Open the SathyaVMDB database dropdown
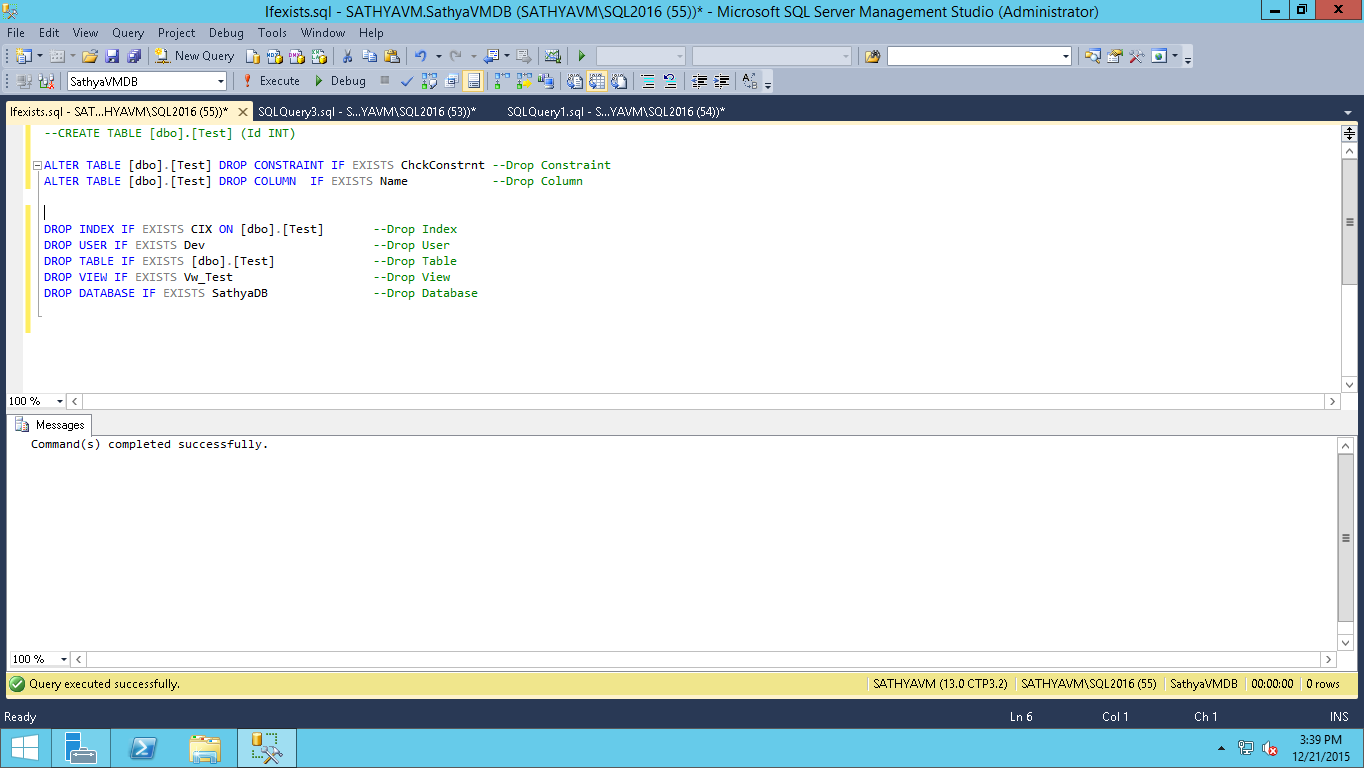This screenshot has height=768, width=1364. pyautogui.click(x=220, y=81)
